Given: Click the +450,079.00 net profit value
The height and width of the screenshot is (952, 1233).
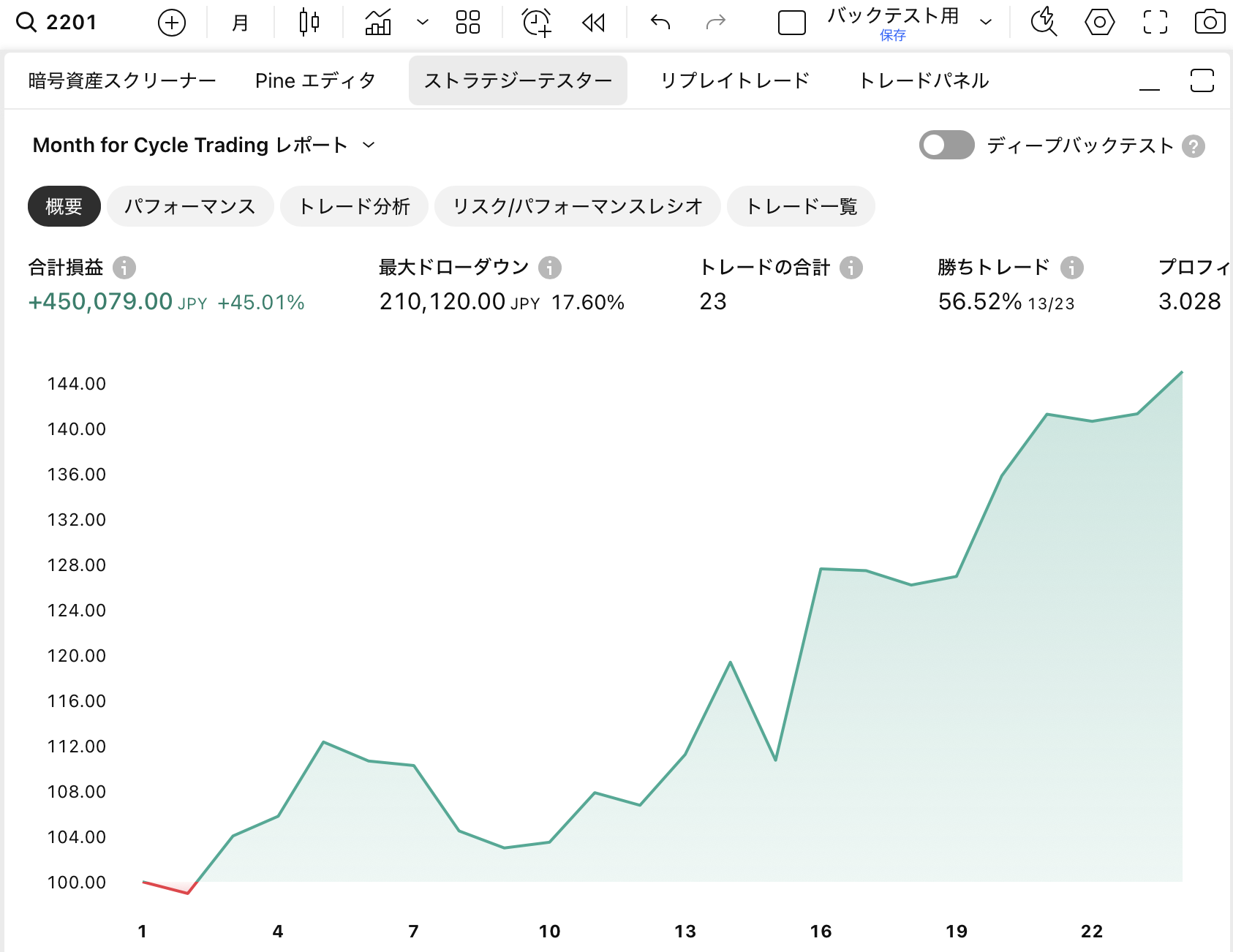Looking at the screenshot, I should (100, 301).
